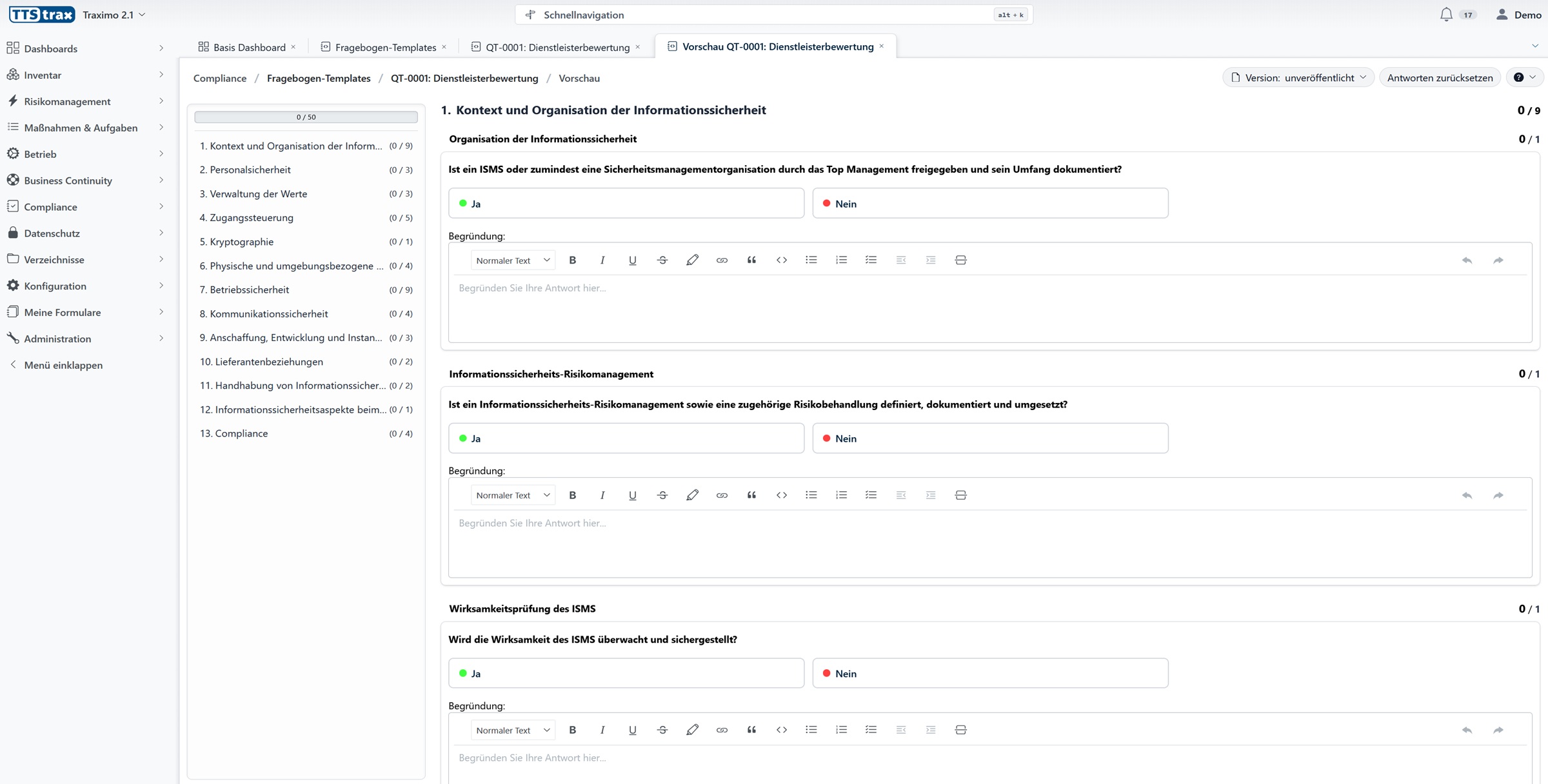Click blockquote icon in third editor toolbar
Viewport: 1548px width, 784px height.
click(x=751, y=730)
